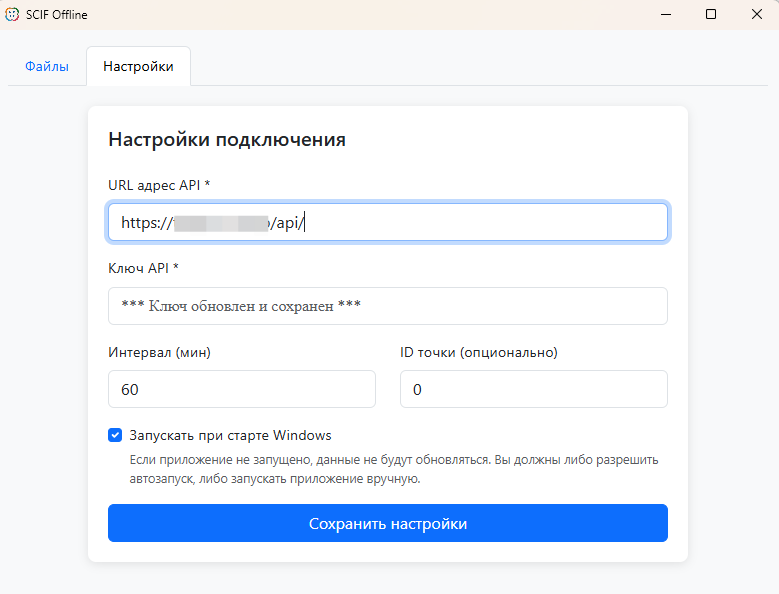Click the Запускать при старте Windows label text
Screen dimensions: 779x594
click(230, 436)
